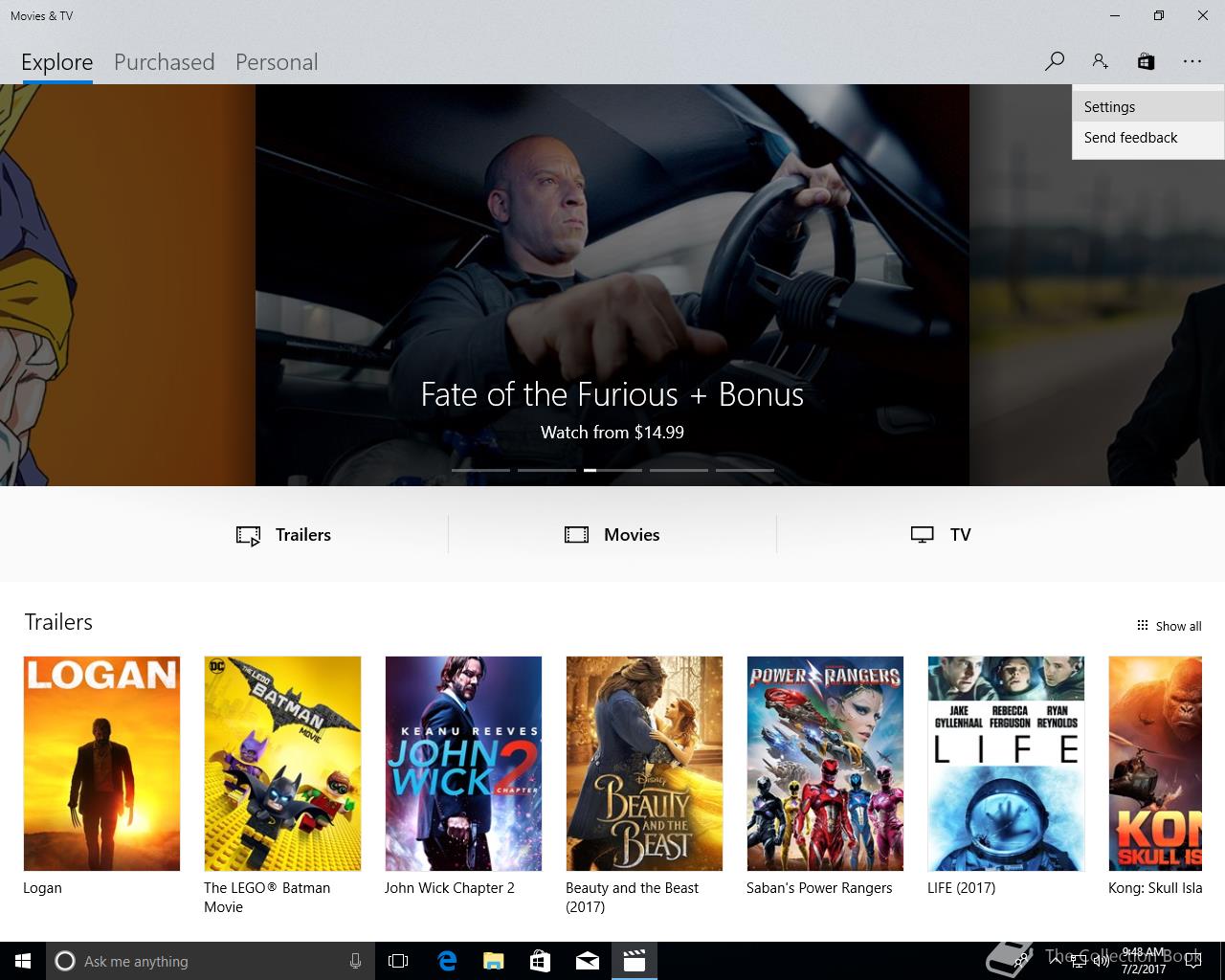Click the sign-in account icon

pyautogui.click(x=1100, y=61)
